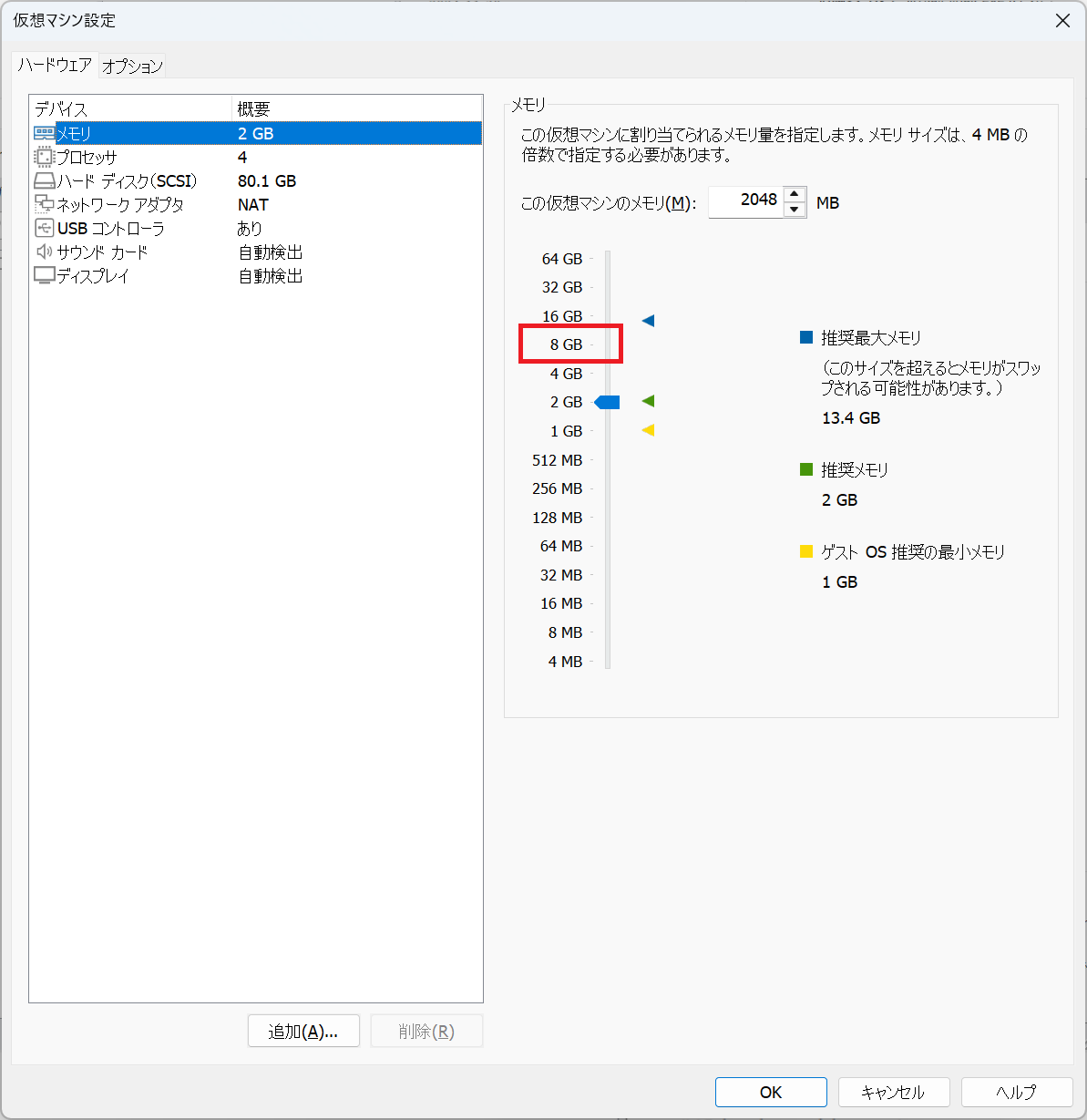Screen dimensions: 1087x1120
Task: Select the Display monitor icon
Action: 44,275
